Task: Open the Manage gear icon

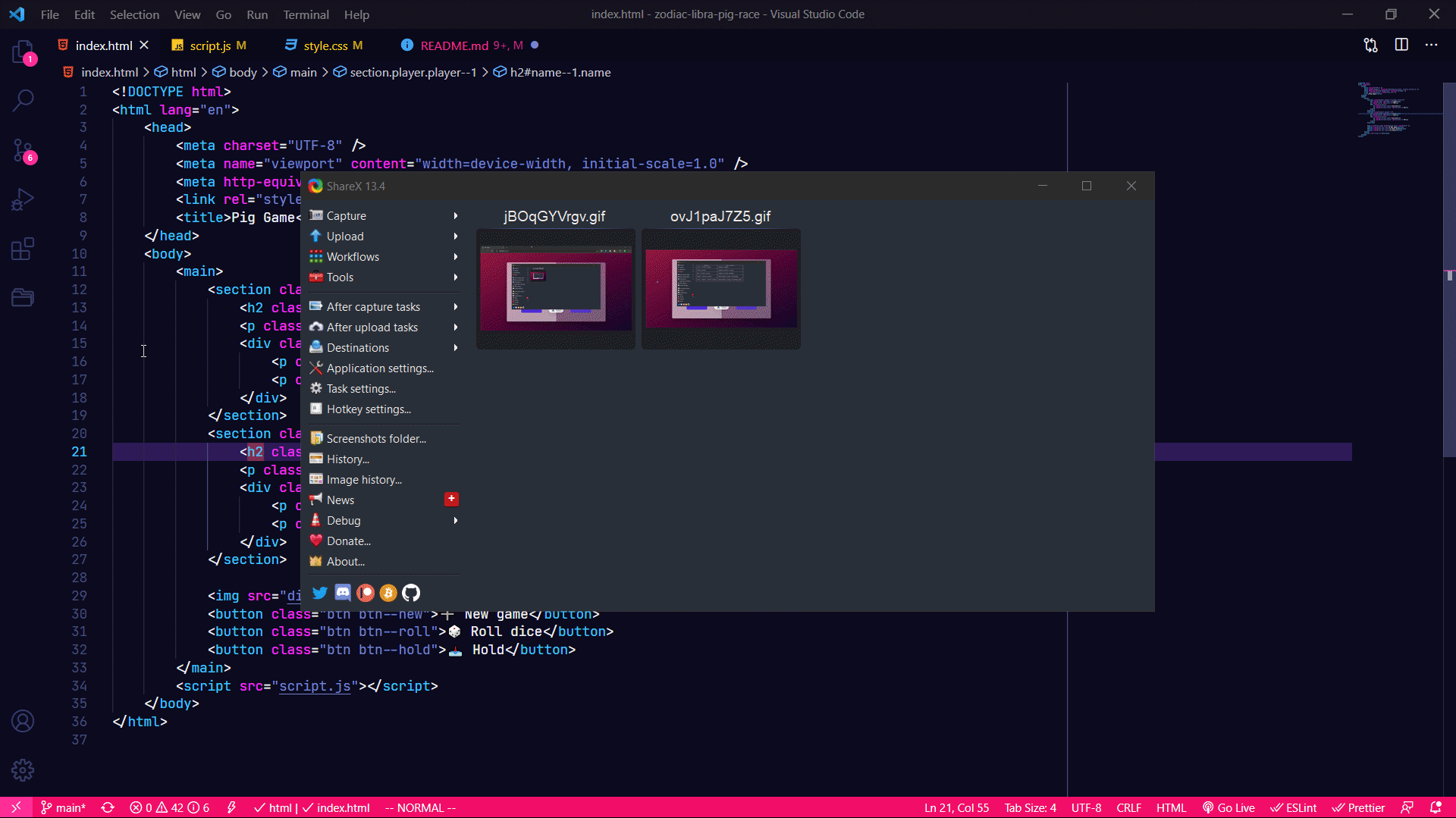Action: coord(23,770)
